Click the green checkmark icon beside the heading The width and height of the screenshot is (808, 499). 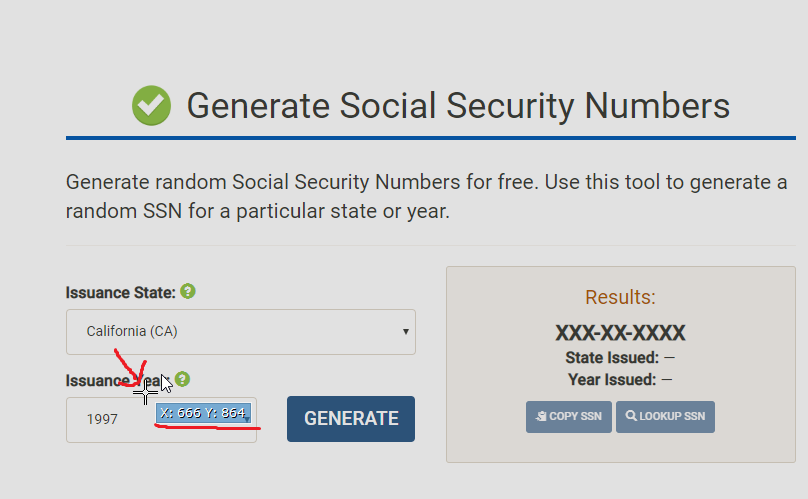[x=151, y=105]
